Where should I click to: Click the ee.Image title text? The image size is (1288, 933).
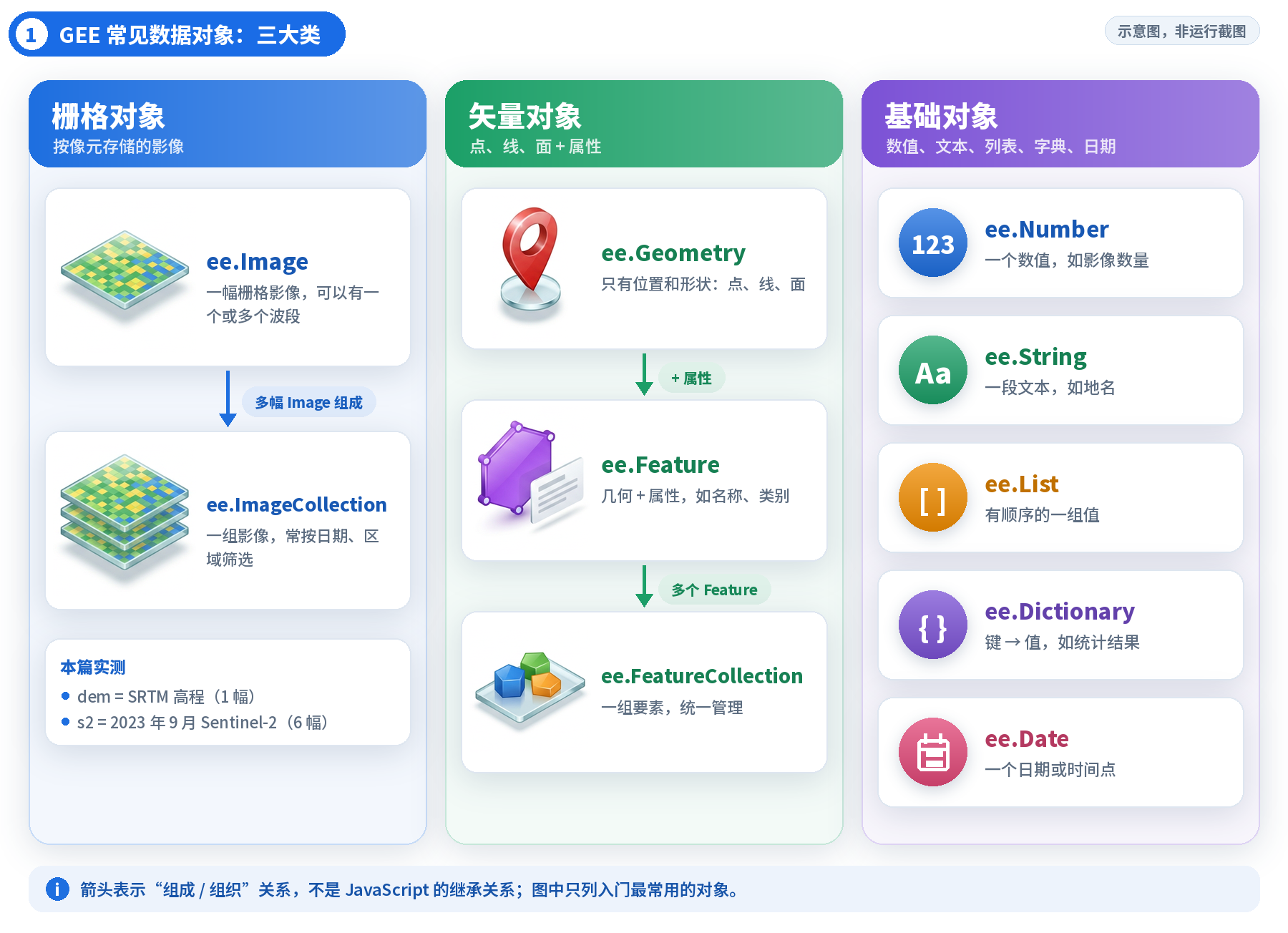click(258, 262)
